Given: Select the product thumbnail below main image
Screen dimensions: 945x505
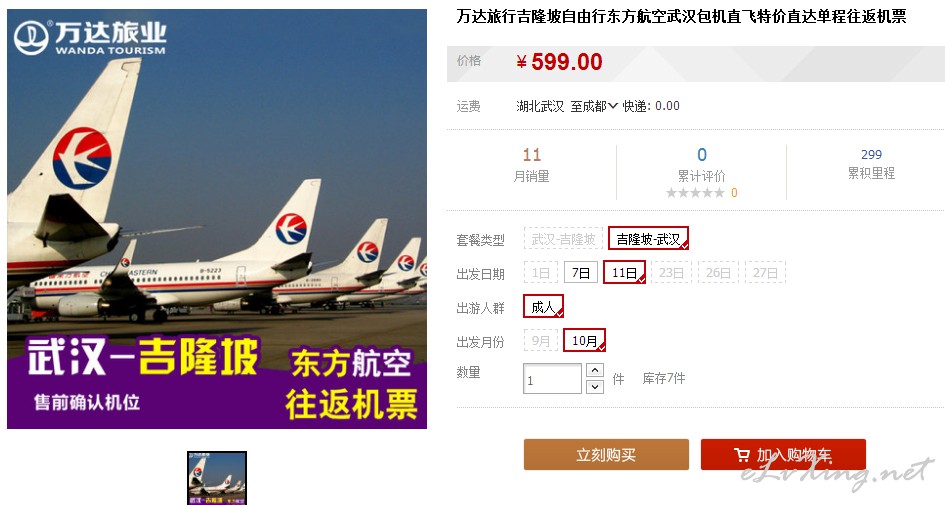Looking at the screenshot, I should coord(216,478).
